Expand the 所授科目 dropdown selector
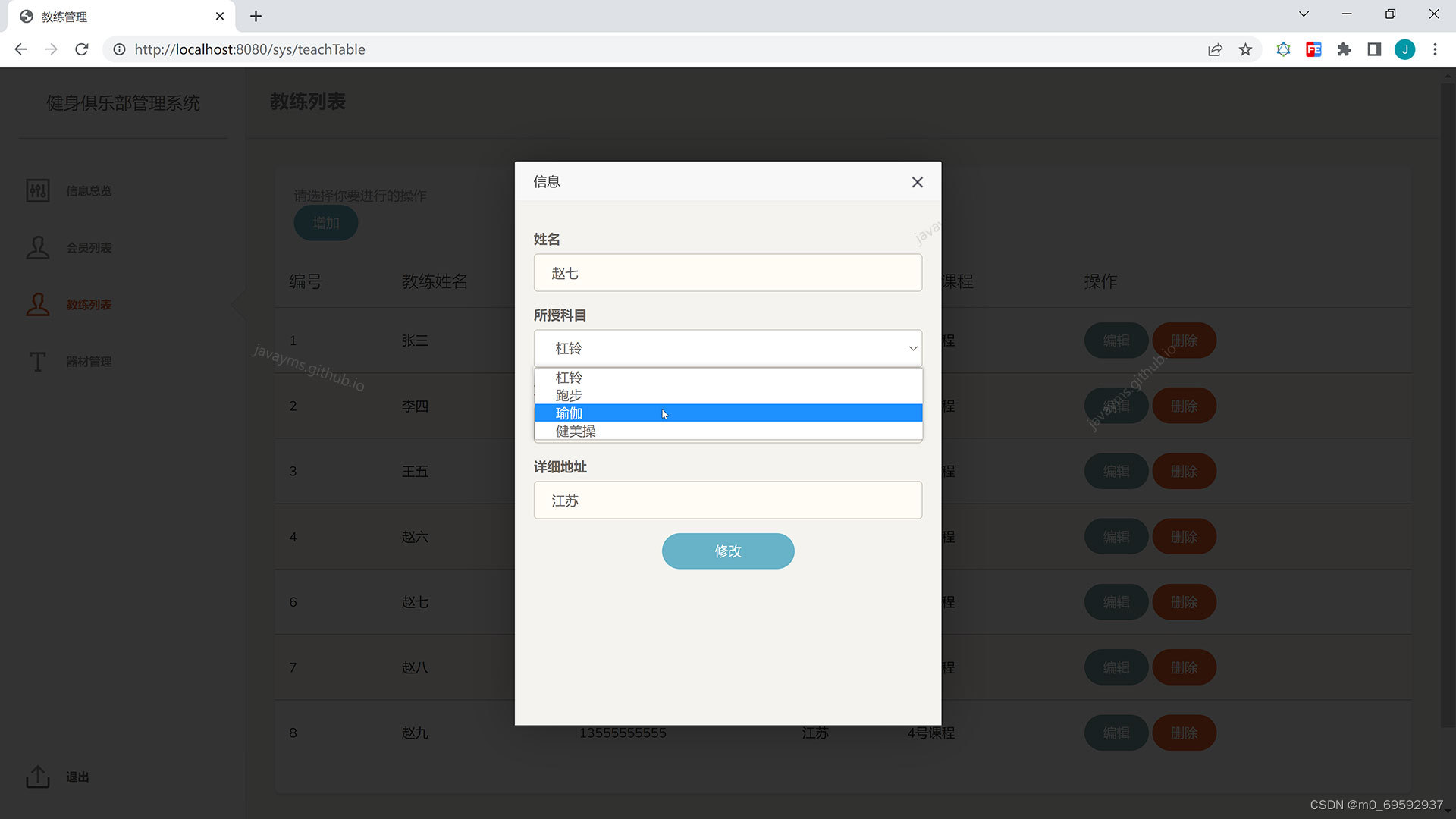 click(728, 348)
